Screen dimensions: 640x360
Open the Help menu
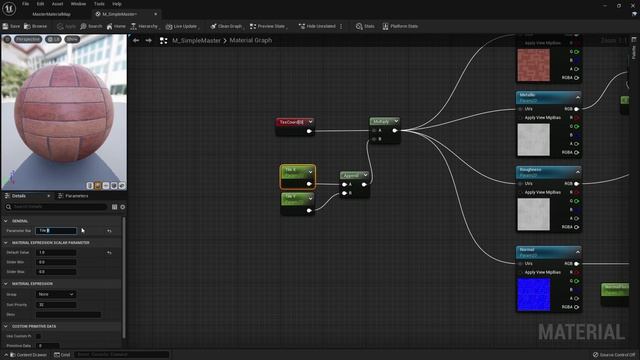coord(117,4)
